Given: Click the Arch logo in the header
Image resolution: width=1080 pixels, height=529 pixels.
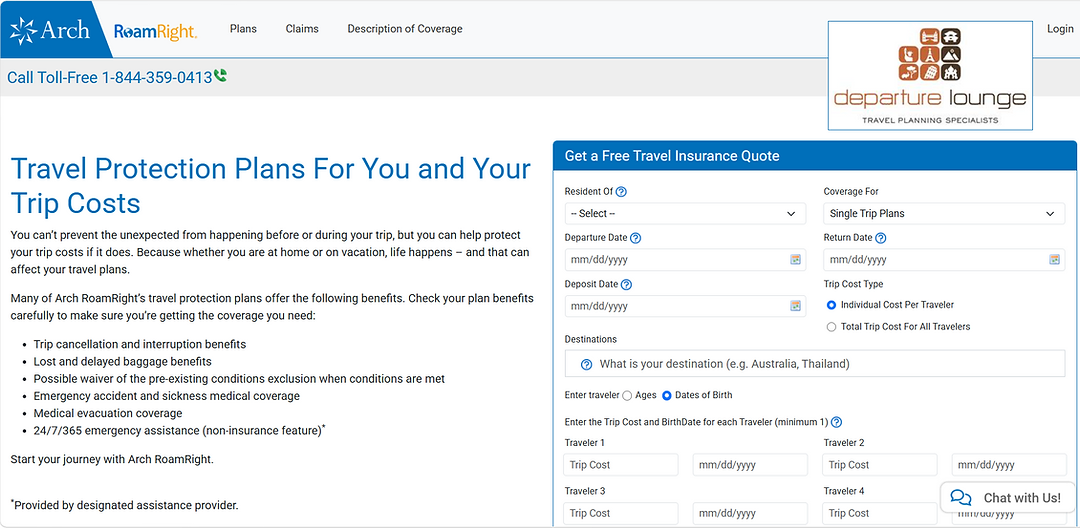Looking at the screenshot, I should click(x=50, y=30).
